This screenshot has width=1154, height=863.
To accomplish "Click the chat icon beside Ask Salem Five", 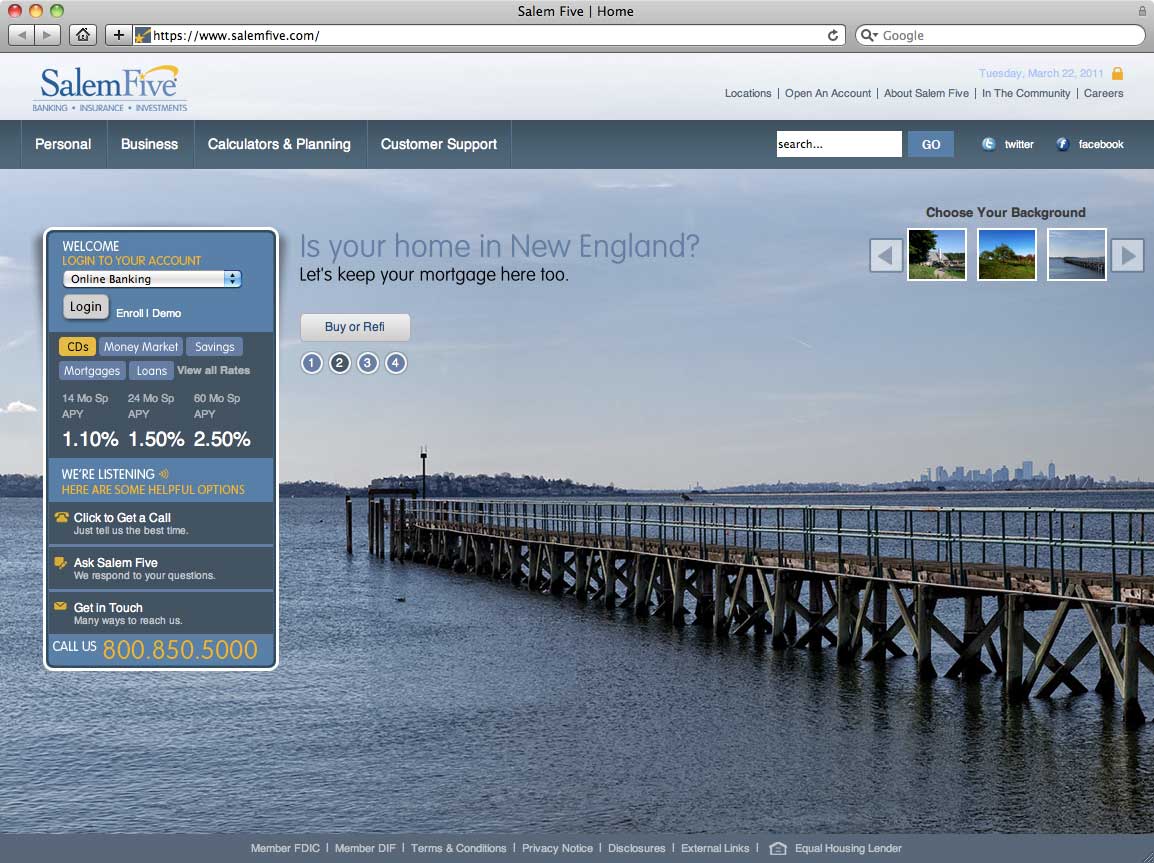I will (x=61, y=563).
